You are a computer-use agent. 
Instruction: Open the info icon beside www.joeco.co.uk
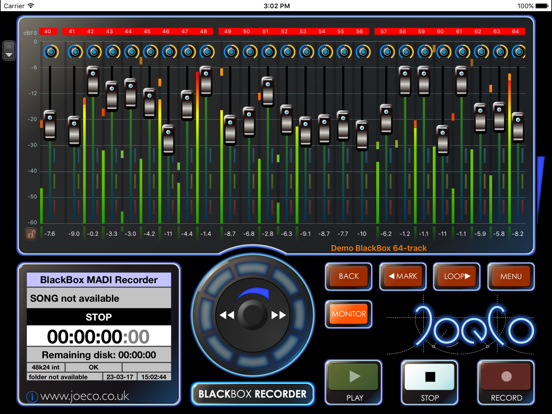[32, 397]
